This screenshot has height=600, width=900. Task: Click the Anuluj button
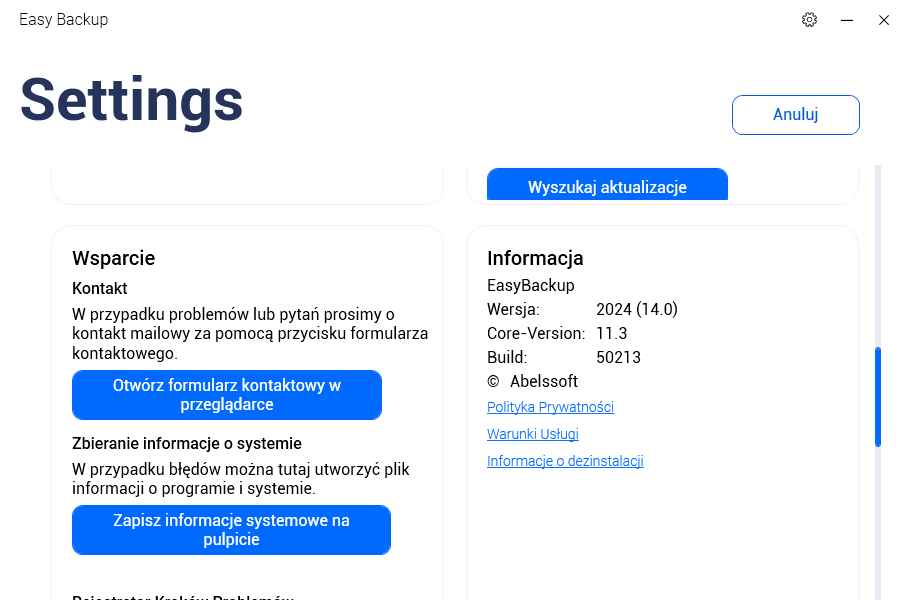[796, 115]
